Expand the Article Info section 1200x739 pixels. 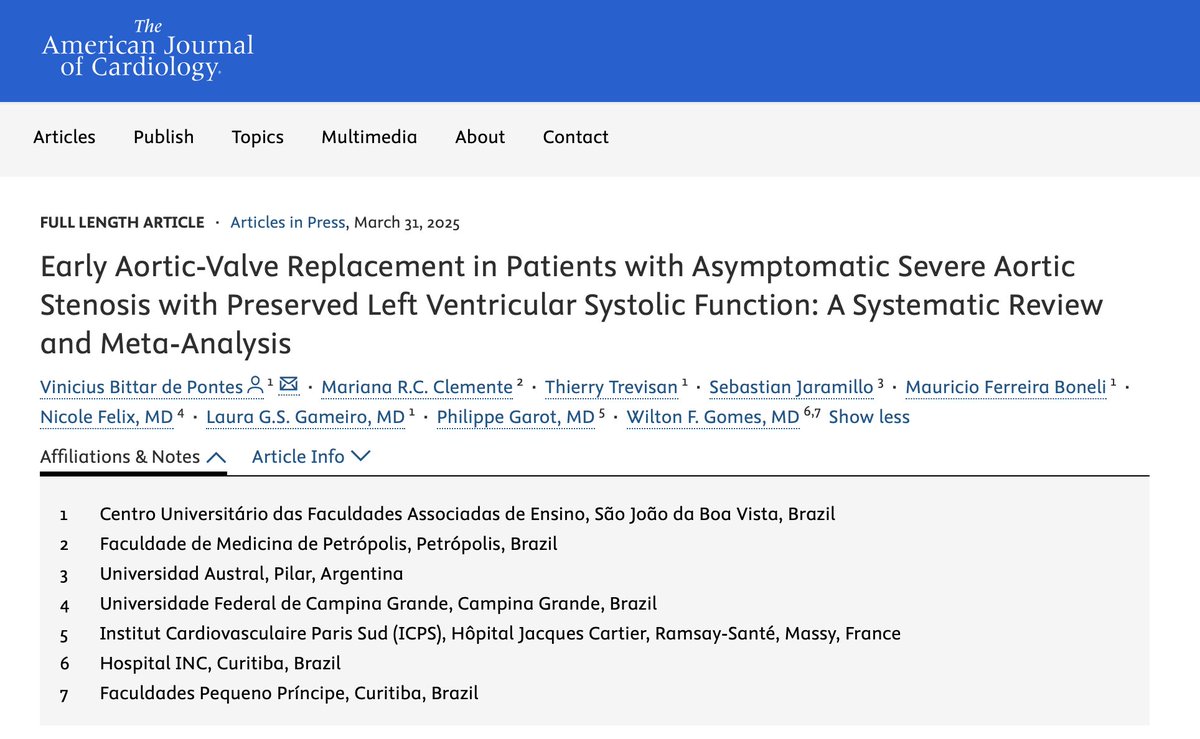(311, 456)
